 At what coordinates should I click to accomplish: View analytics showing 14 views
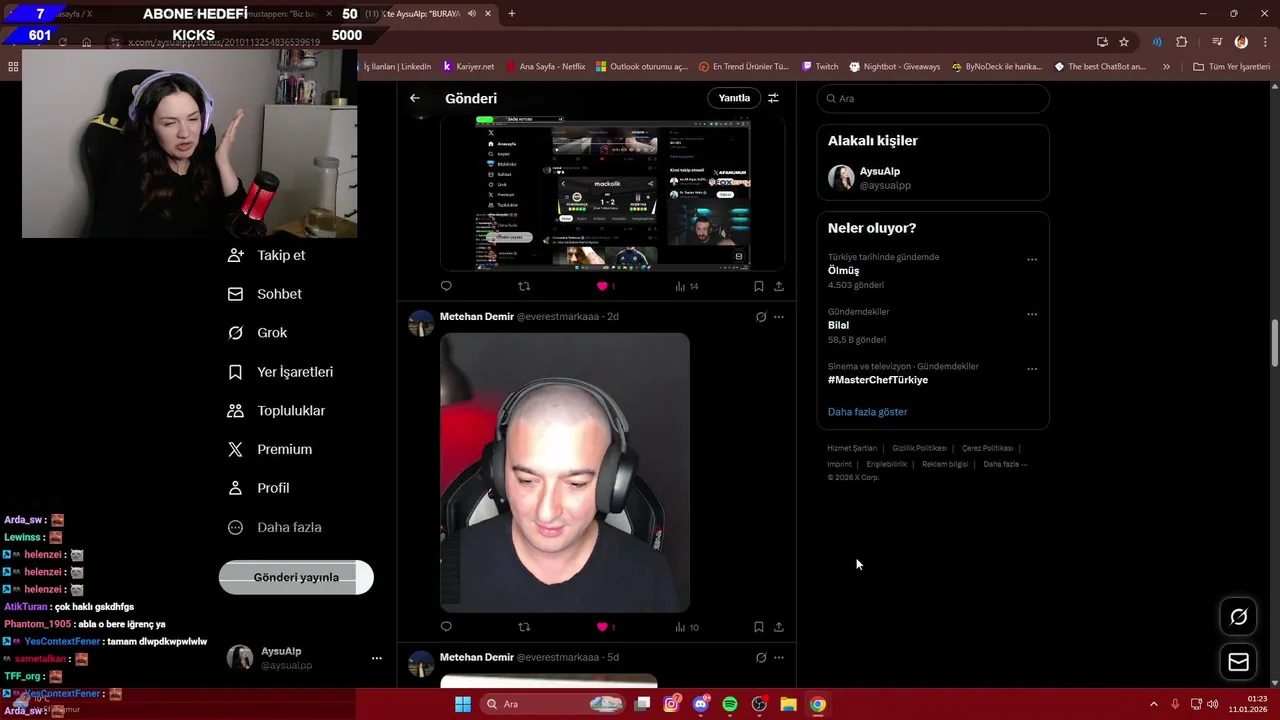pyautogui.click(x=686, y=286)
